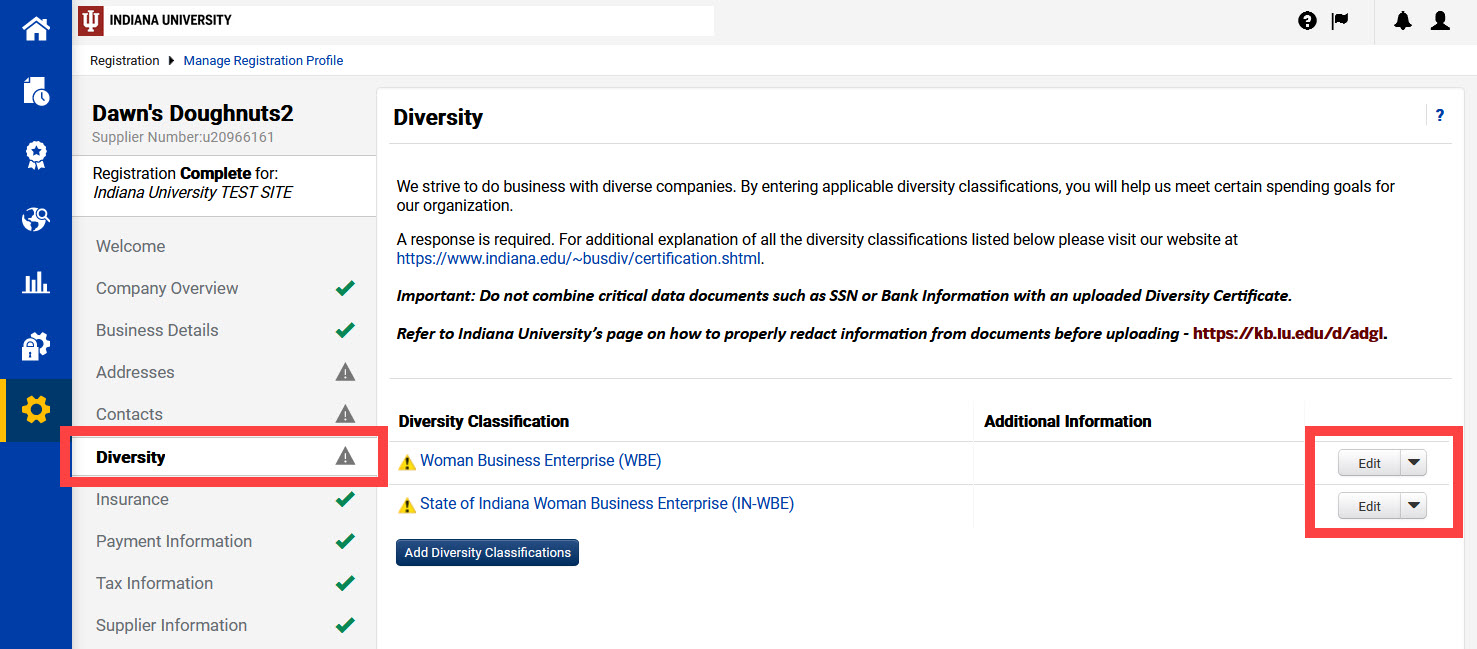The height and width of the screenshot is (649, 1477).
Task: Click the Diversity warning triangle in sidebar
Action: point(345,456)
